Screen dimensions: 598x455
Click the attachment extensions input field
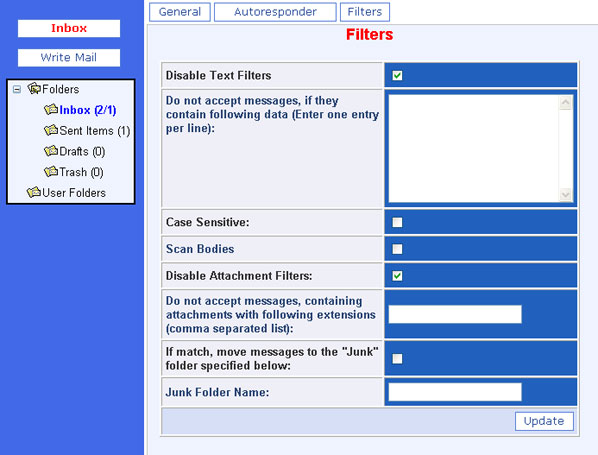(455, 314)
